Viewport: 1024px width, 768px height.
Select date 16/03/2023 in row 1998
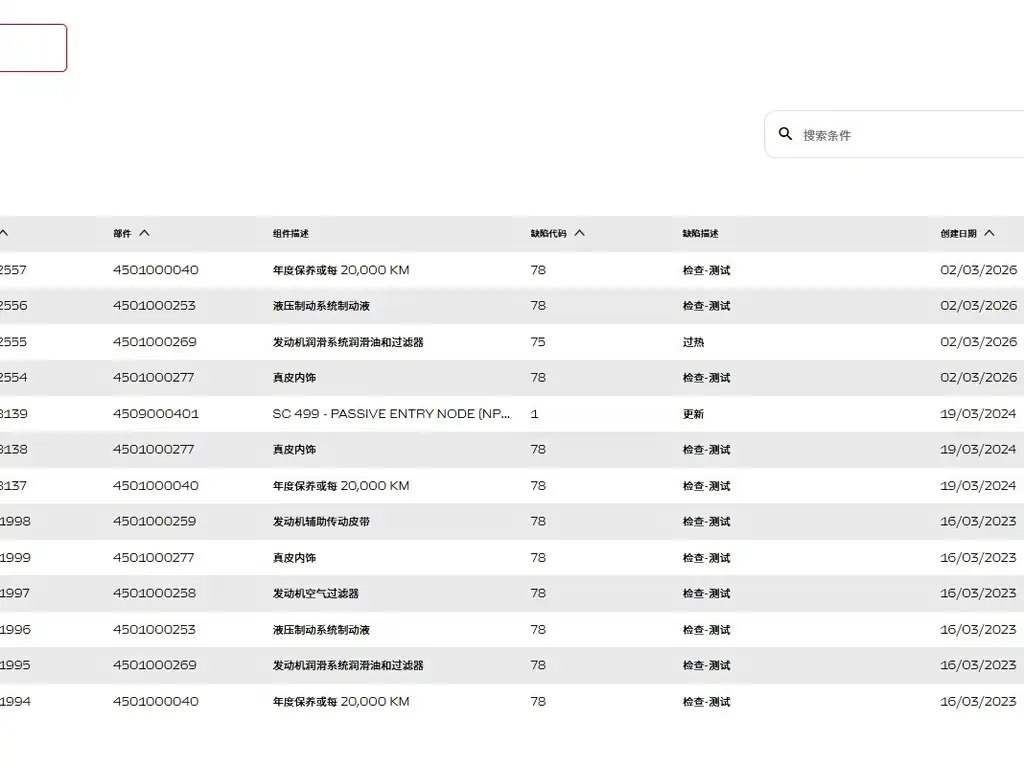[978, 522]
